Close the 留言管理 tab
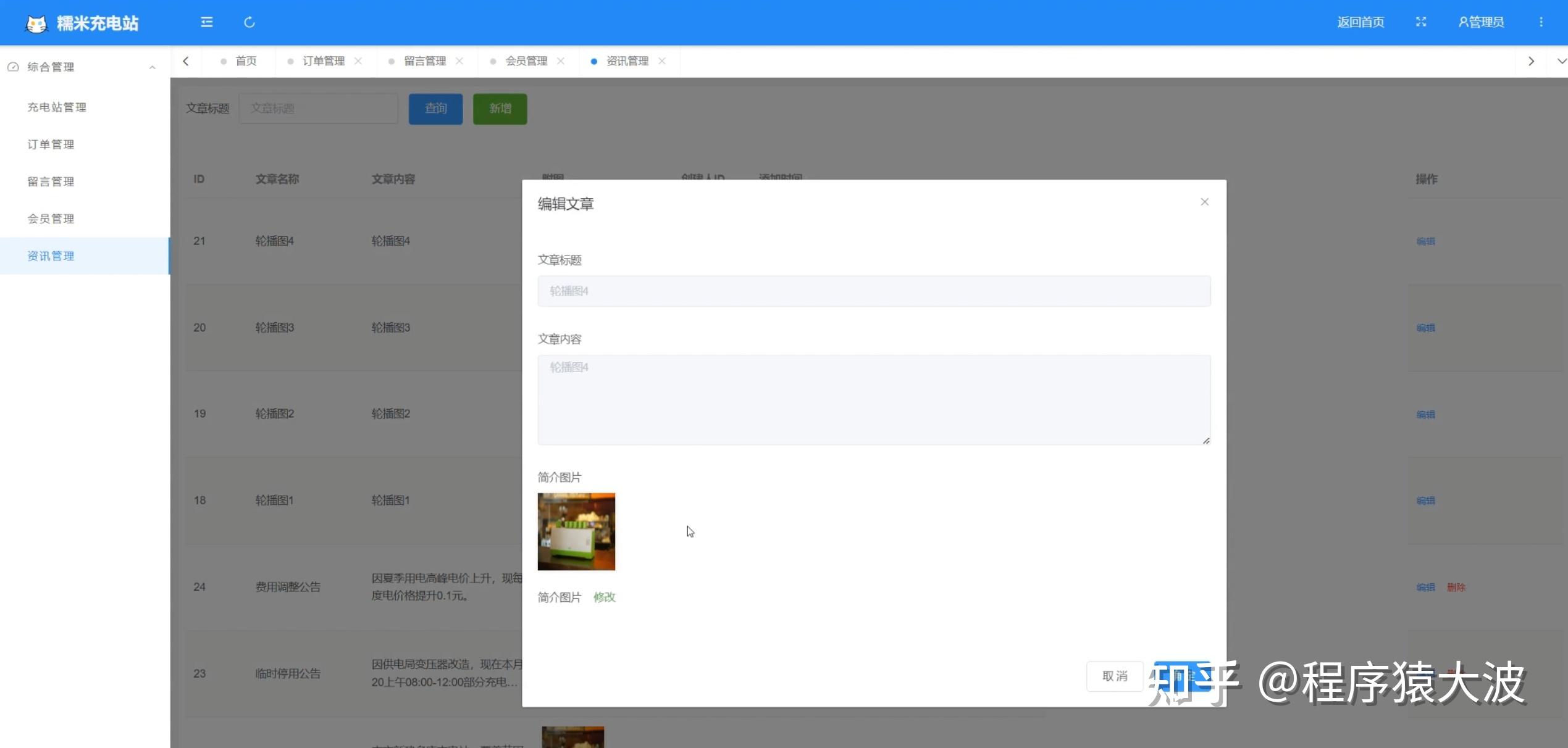The image size is (1568, 748). click(459, 60)
